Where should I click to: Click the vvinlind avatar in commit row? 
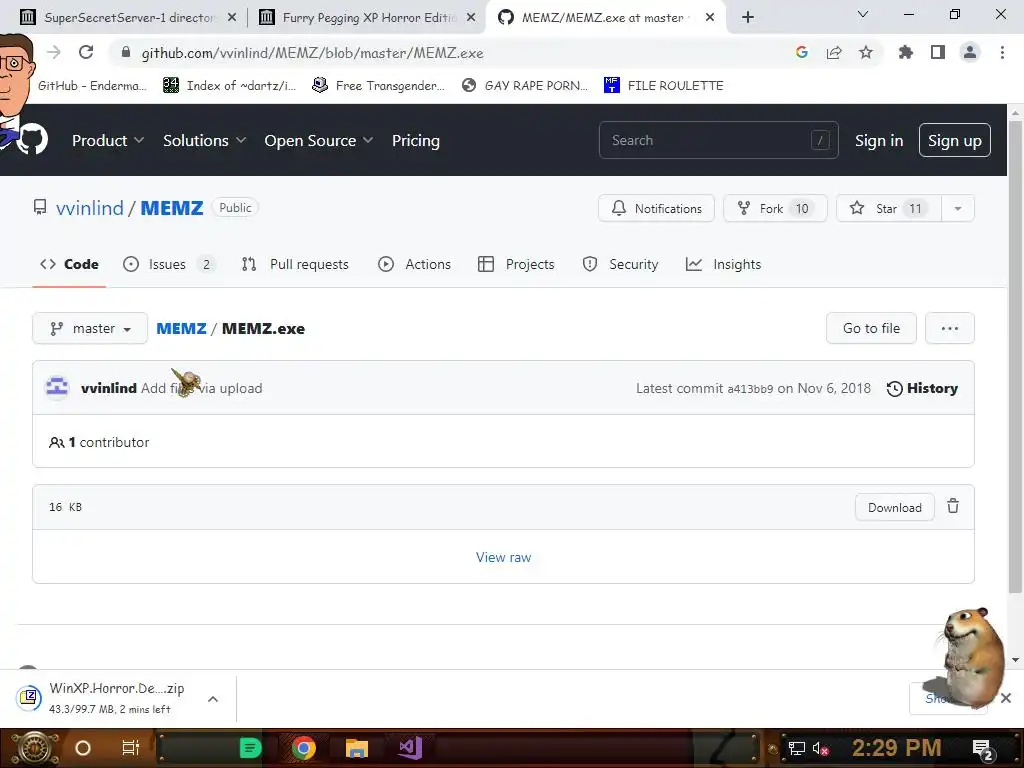(x=57, y=387)
